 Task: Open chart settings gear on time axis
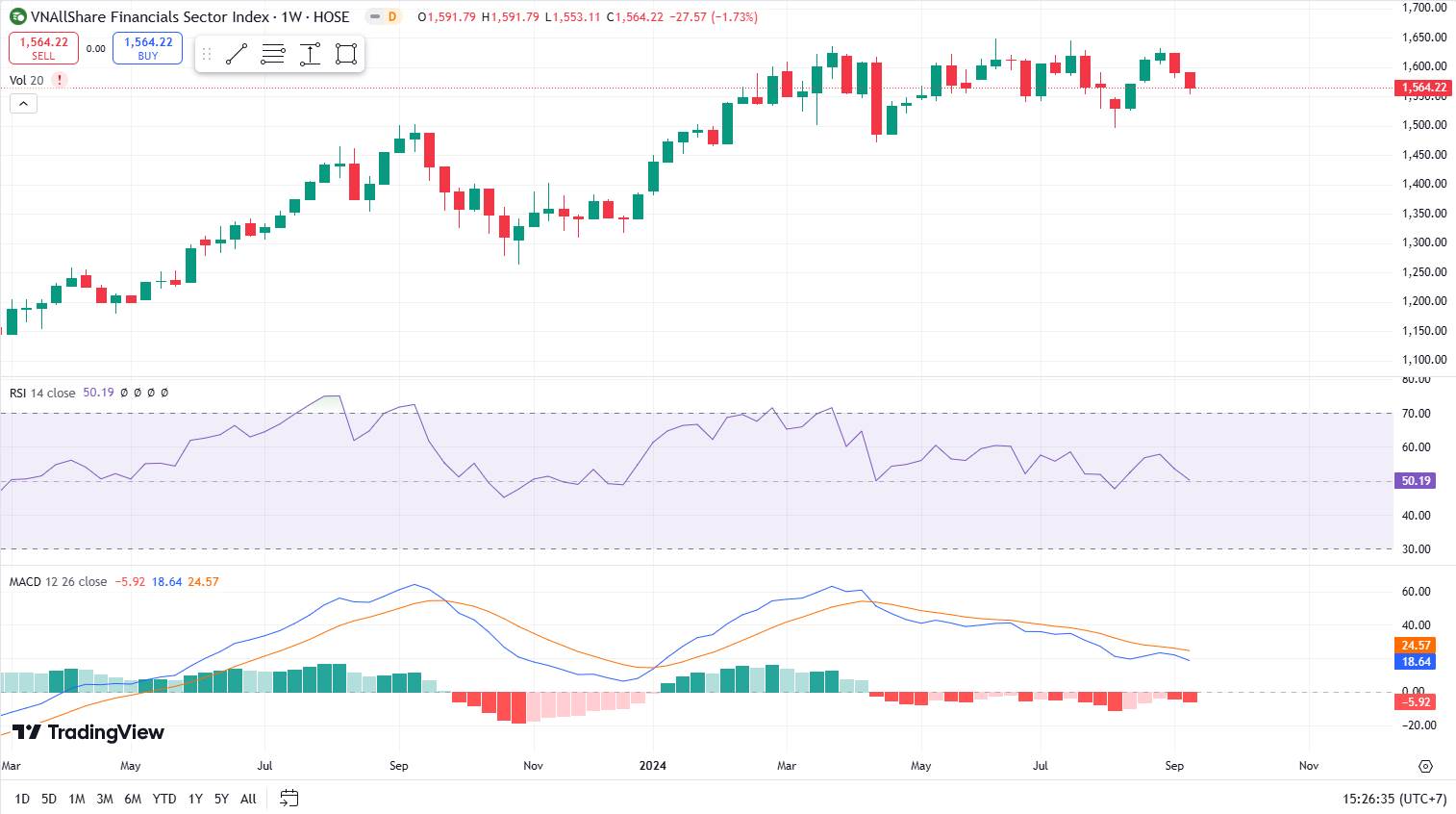(x=1425, y=766)
